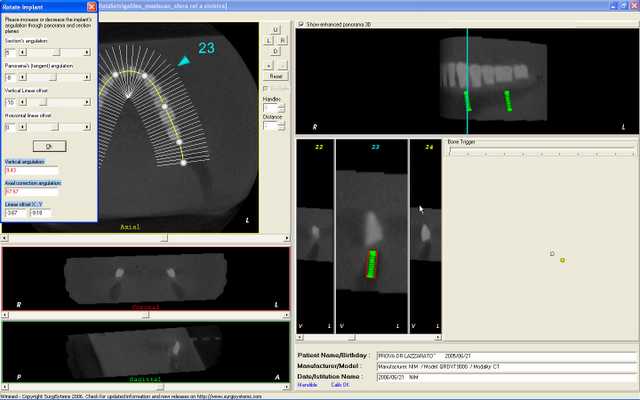Click the Coronal view scrollbar right arrow

pos(286,315)
